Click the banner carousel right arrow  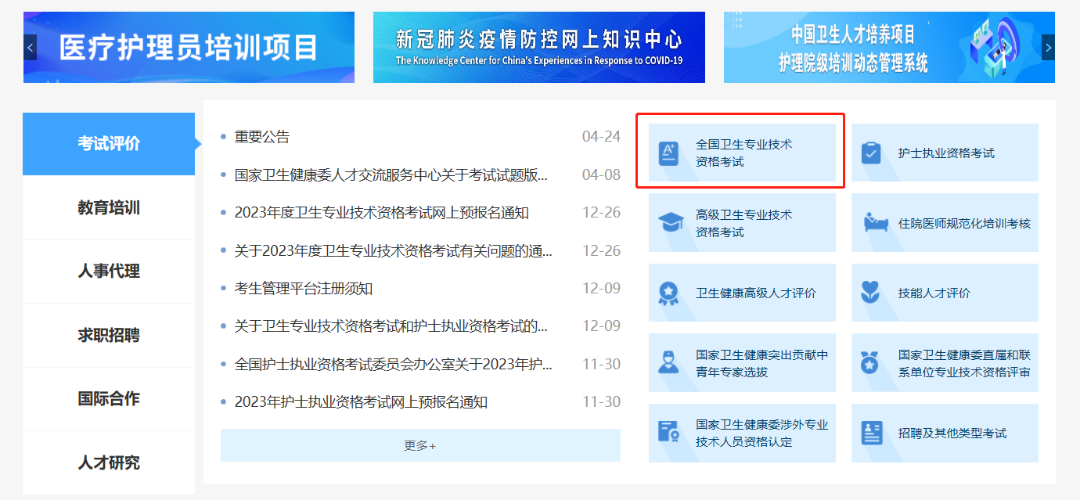click(x=1048, y=48)
